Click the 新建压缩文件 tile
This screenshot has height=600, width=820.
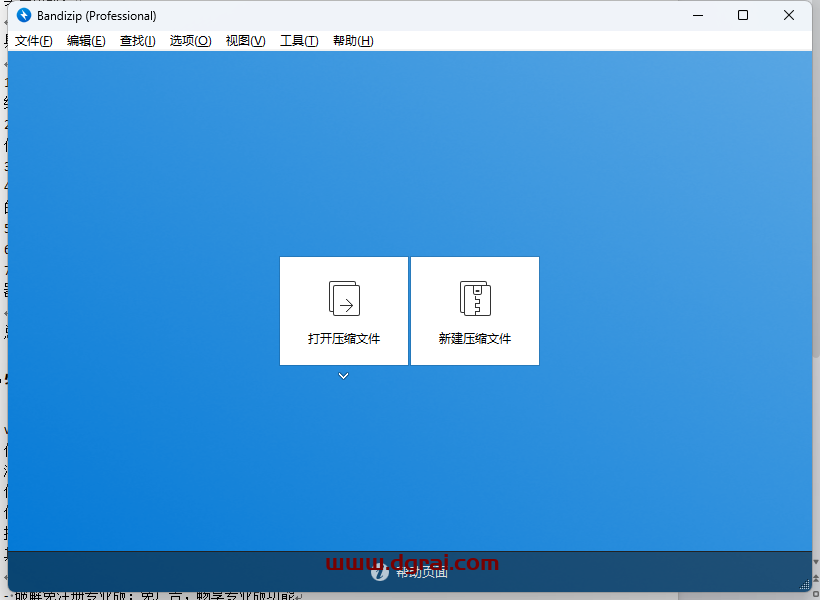click(475, 311)
